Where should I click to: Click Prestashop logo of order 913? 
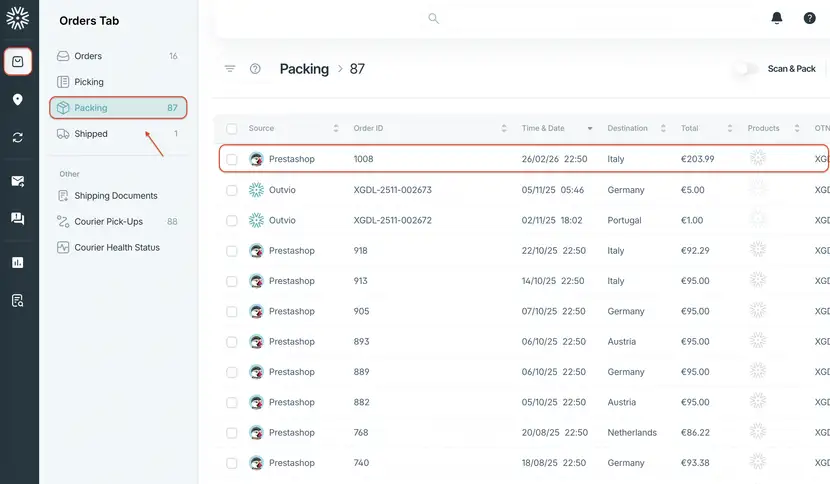click(256, 281)
